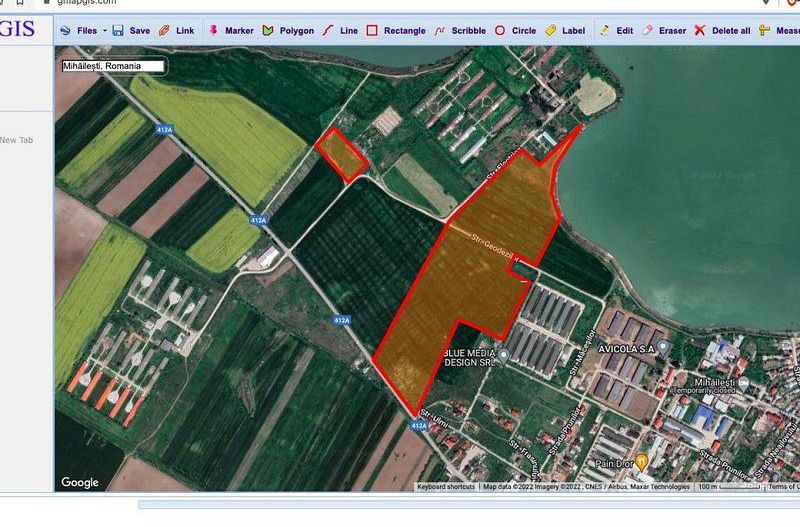The height and width of the screenshot is (527, 800).
Task: Click the Mihăilești, Romania search field
Action: click(112, 66)
